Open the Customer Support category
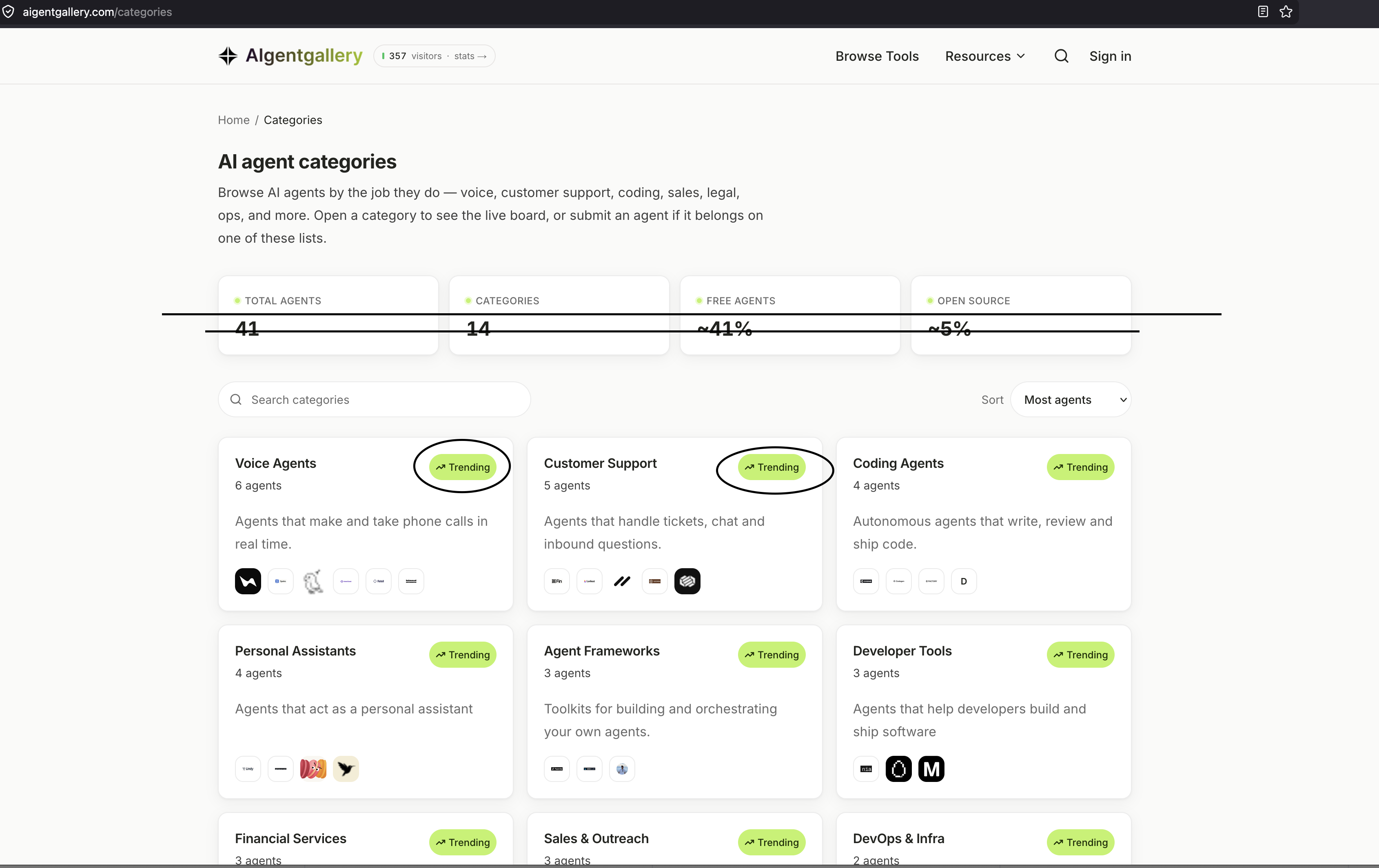Image resolution: width=1379 pixels, height=868 pixels. tap(600, 463)
